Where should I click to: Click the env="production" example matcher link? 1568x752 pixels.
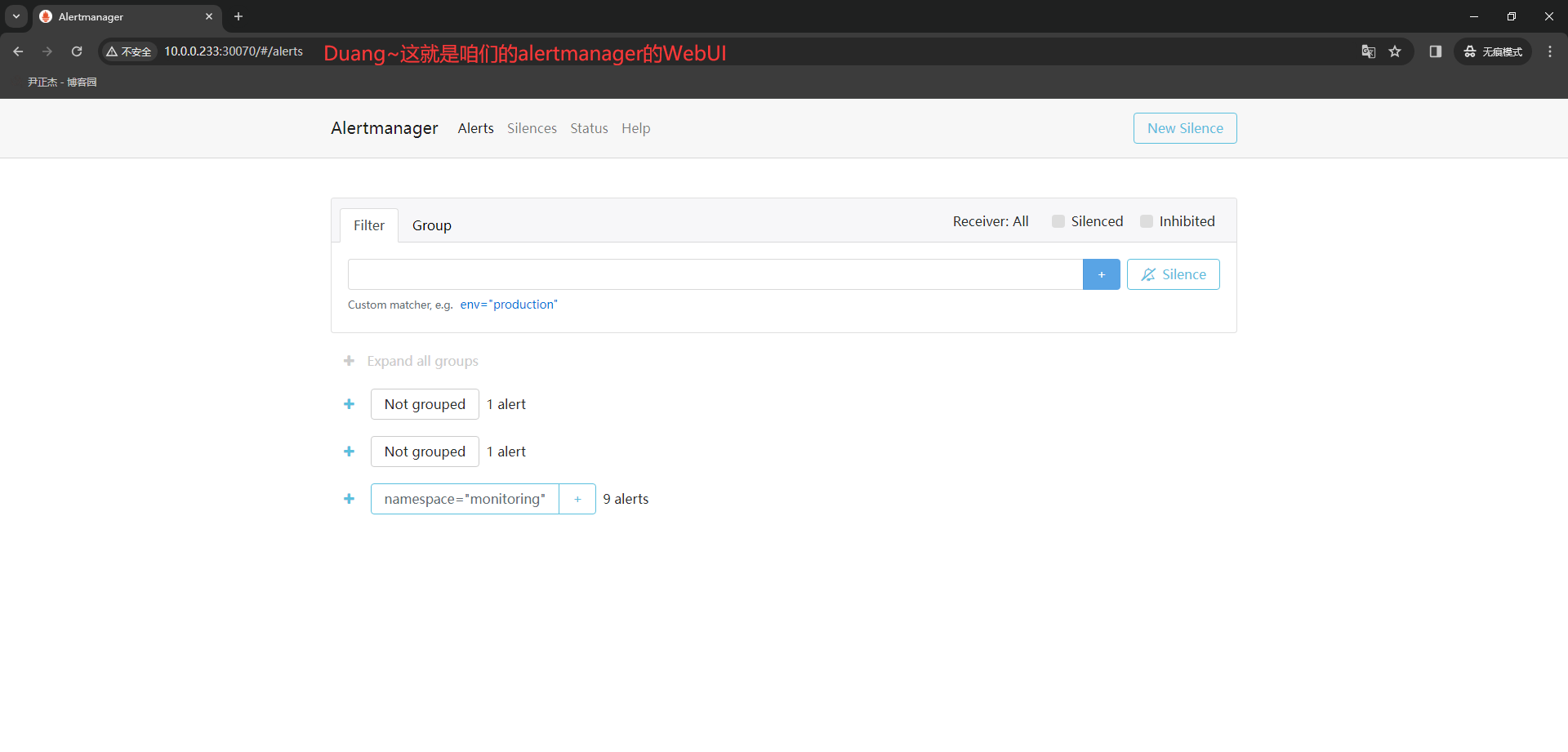coord(508,305)
